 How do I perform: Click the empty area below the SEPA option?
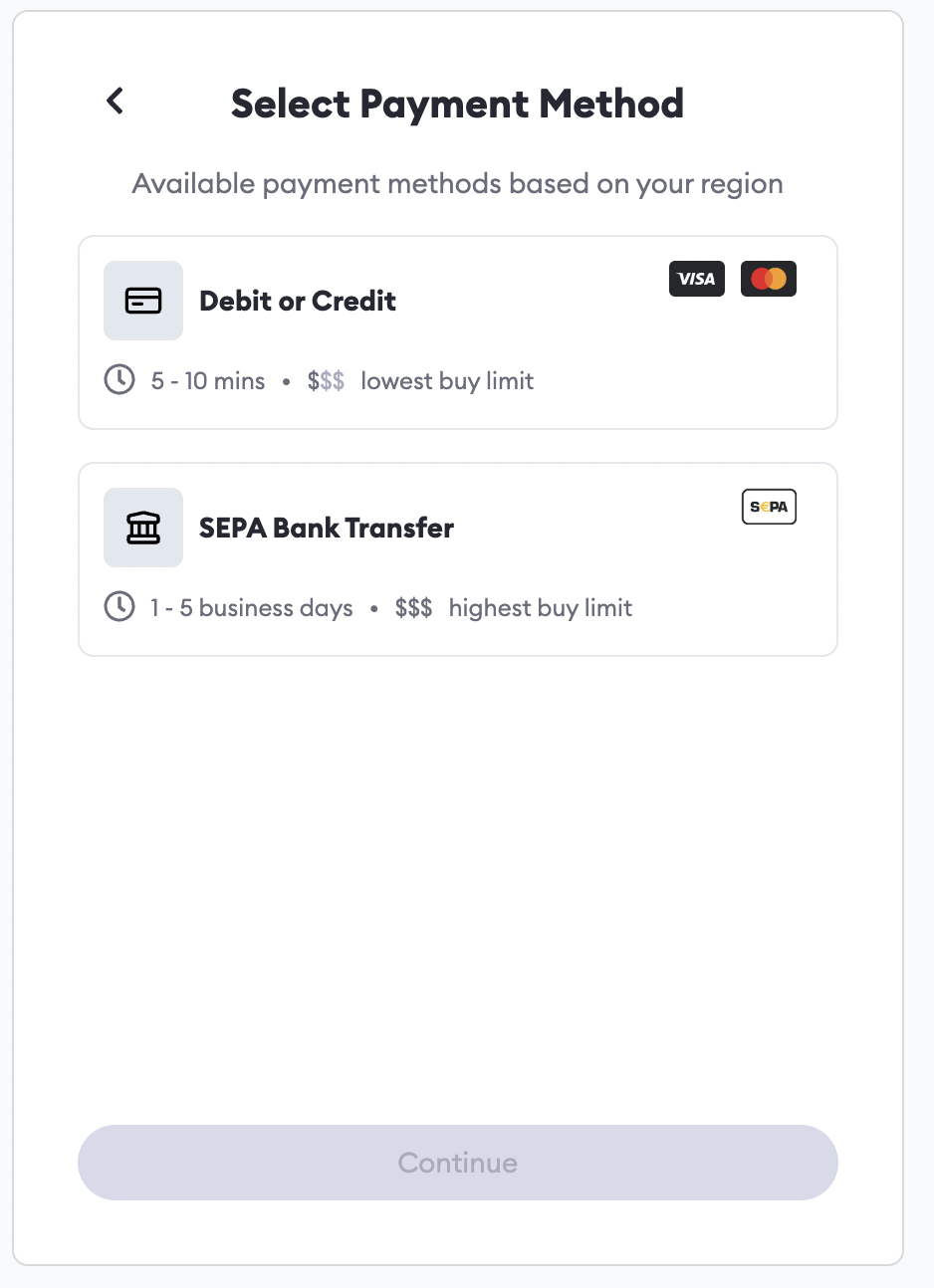click(457, 876)
